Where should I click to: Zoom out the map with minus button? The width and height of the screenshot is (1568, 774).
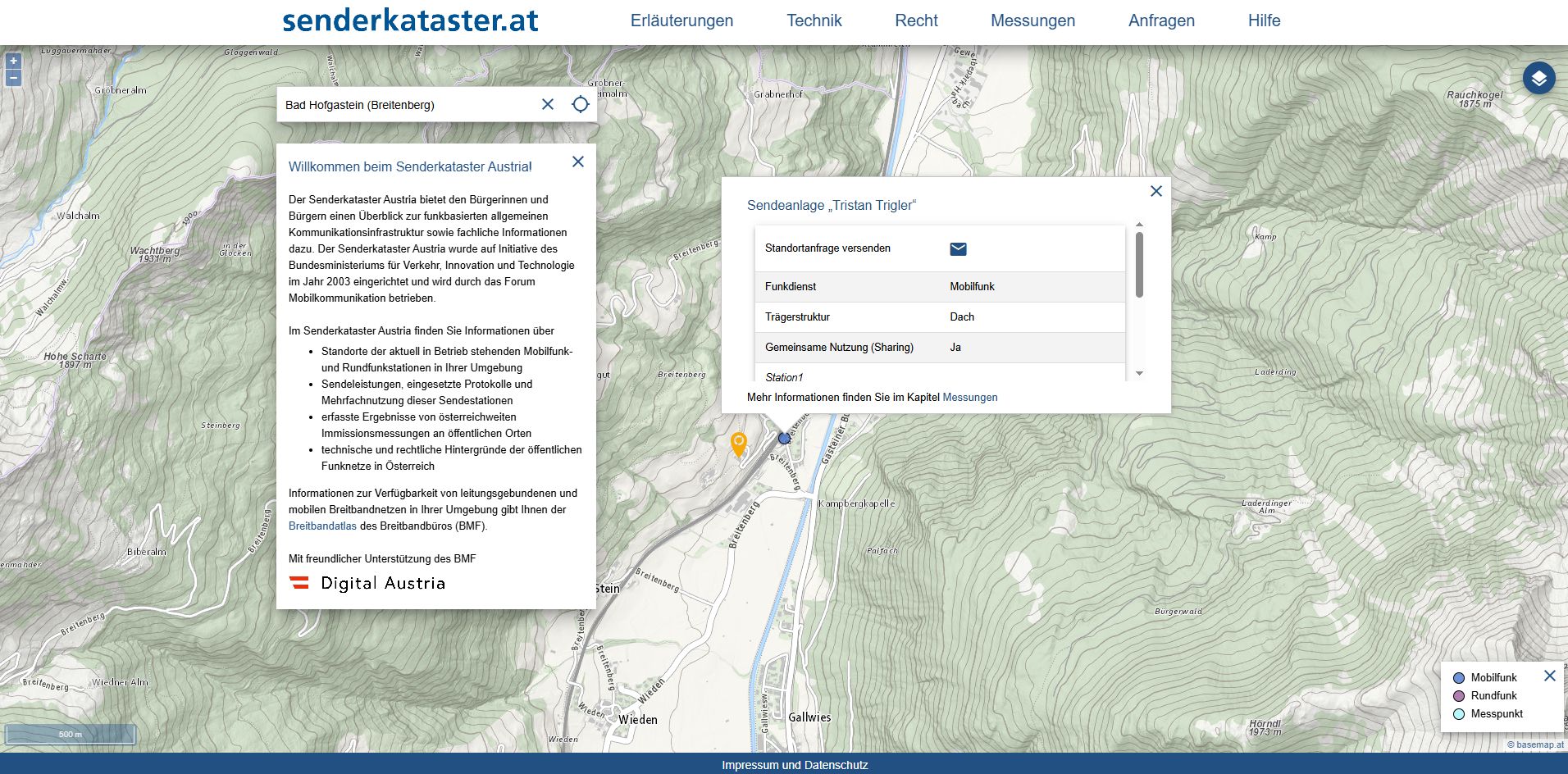pos(13,78)
